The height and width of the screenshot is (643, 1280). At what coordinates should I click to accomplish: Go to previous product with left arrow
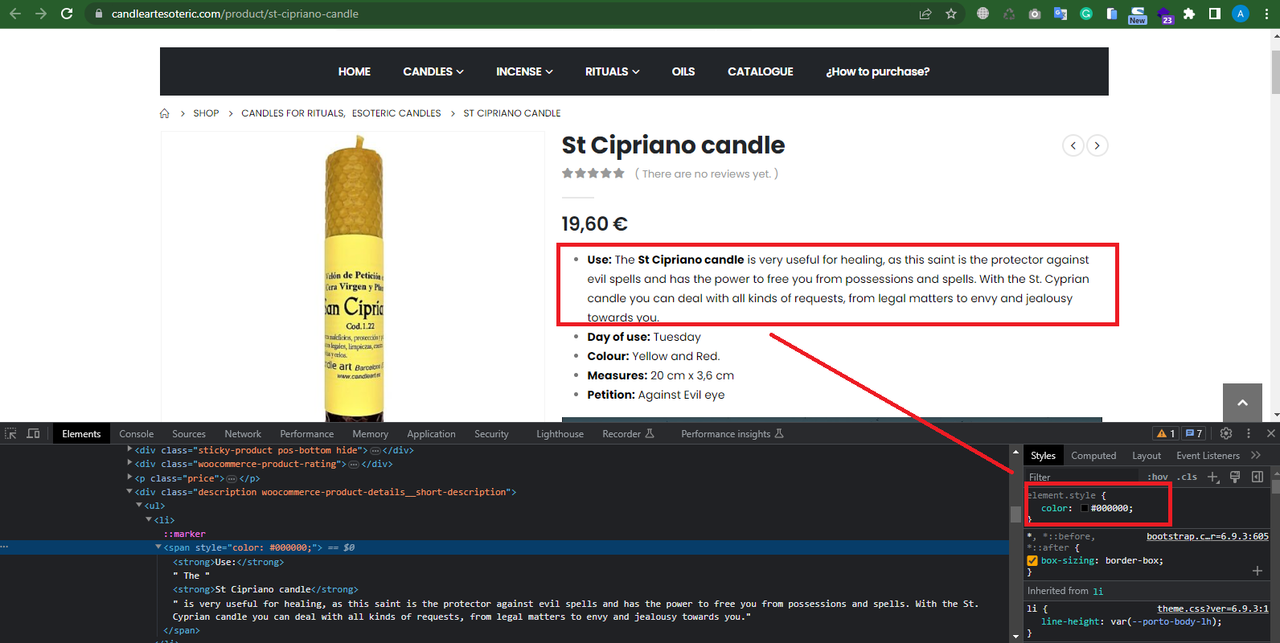click(x=1073, y=146)
